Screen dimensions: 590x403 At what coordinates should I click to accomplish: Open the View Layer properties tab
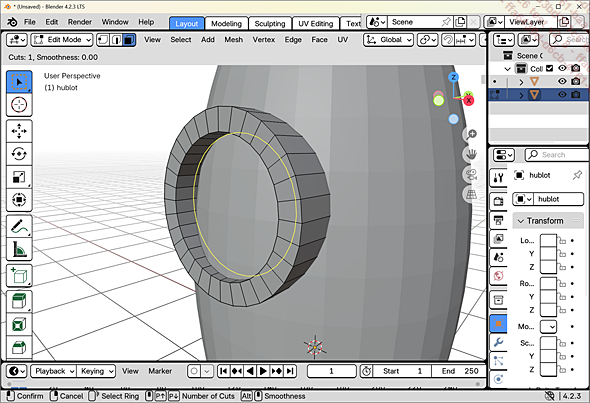pos(498,239)
